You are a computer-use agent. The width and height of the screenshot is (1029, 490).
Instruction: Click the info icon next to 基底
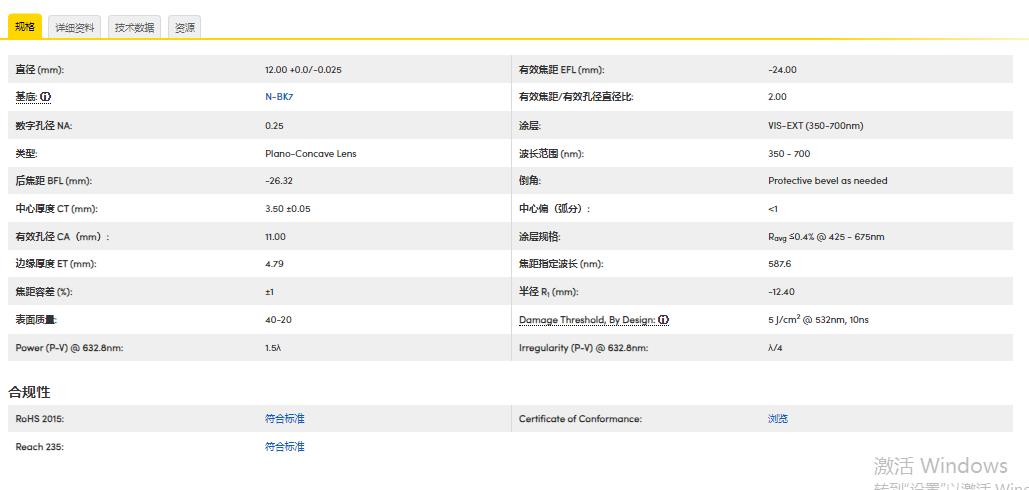(x=45, y=97)
